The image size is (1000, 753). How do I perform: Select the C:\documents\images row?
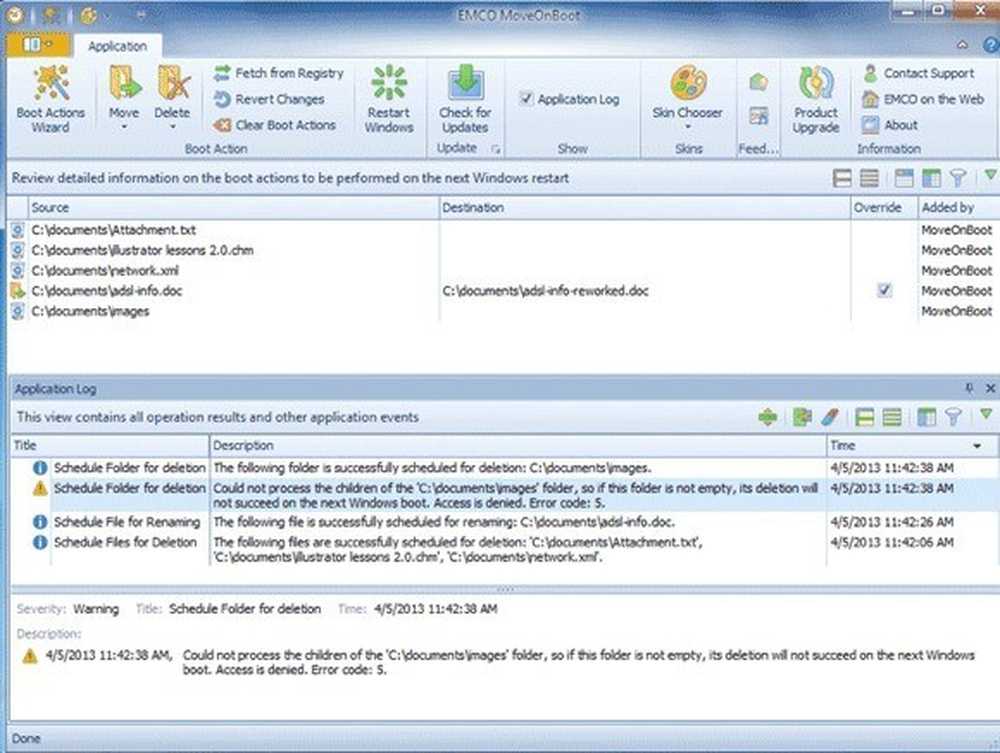503,311
